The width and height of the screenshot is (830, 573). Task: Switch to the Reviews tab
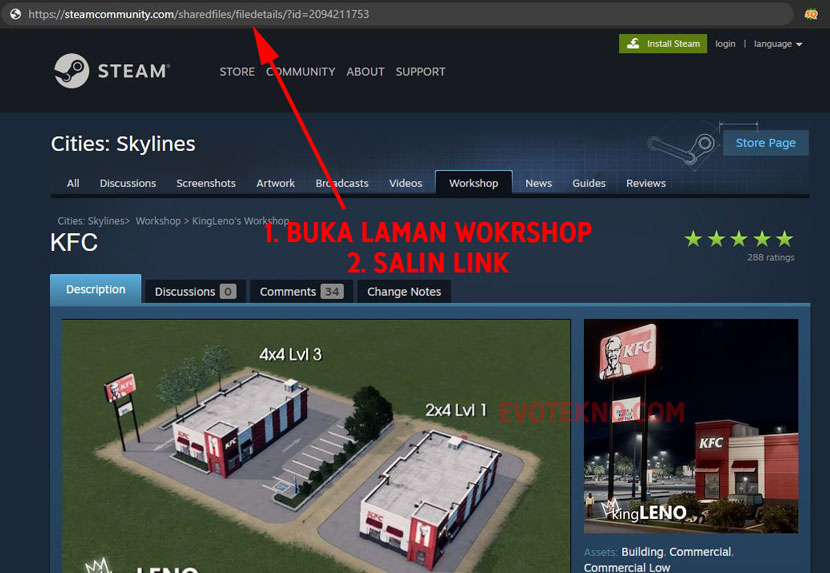[646, 183]
